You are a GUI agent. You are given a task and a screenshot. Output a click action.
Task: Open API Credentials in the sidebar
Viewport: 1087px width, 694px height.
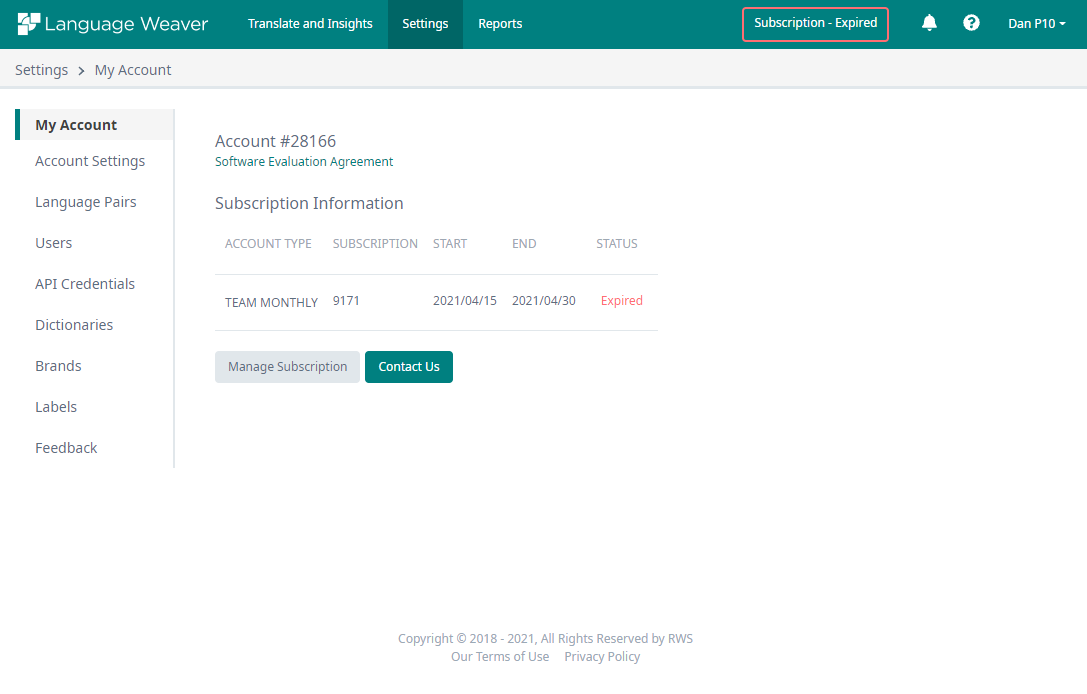[85, 284]
